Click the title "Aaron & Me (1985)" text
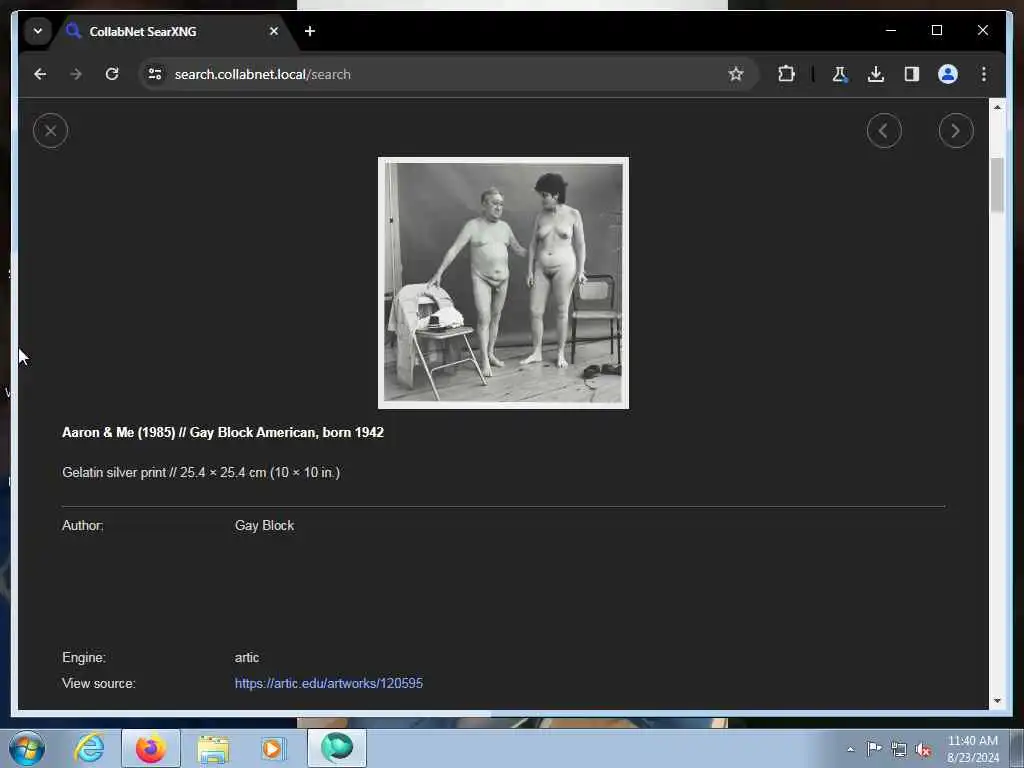Screen dimensions: 1024x768 [118, 432]
